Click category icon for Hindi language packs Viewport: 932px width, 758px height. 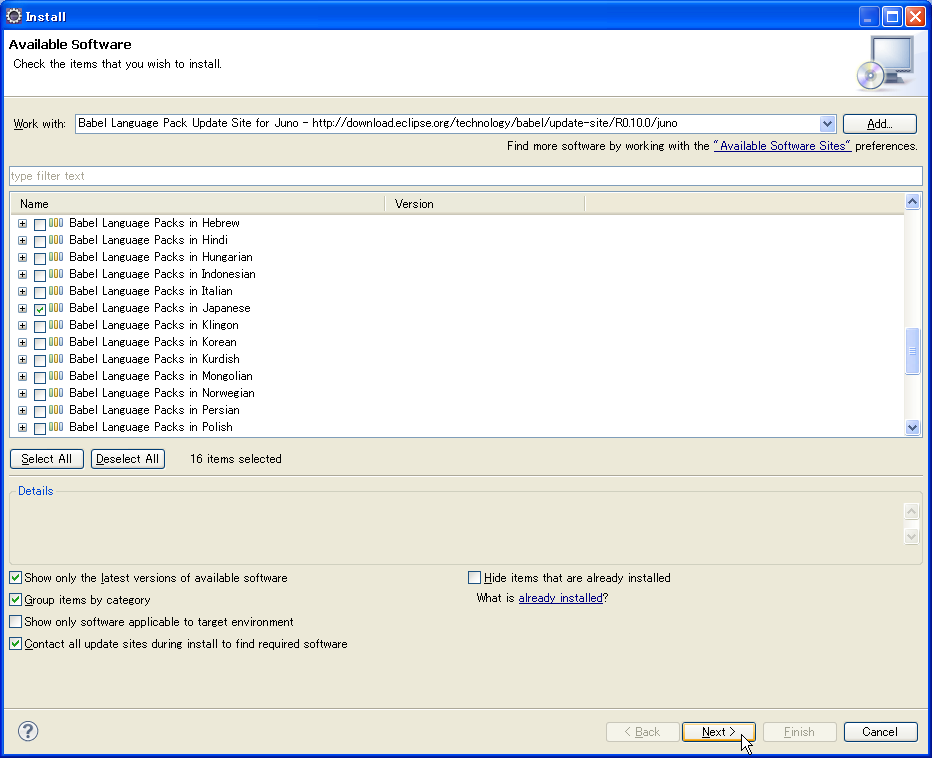[x=56, y=240]
